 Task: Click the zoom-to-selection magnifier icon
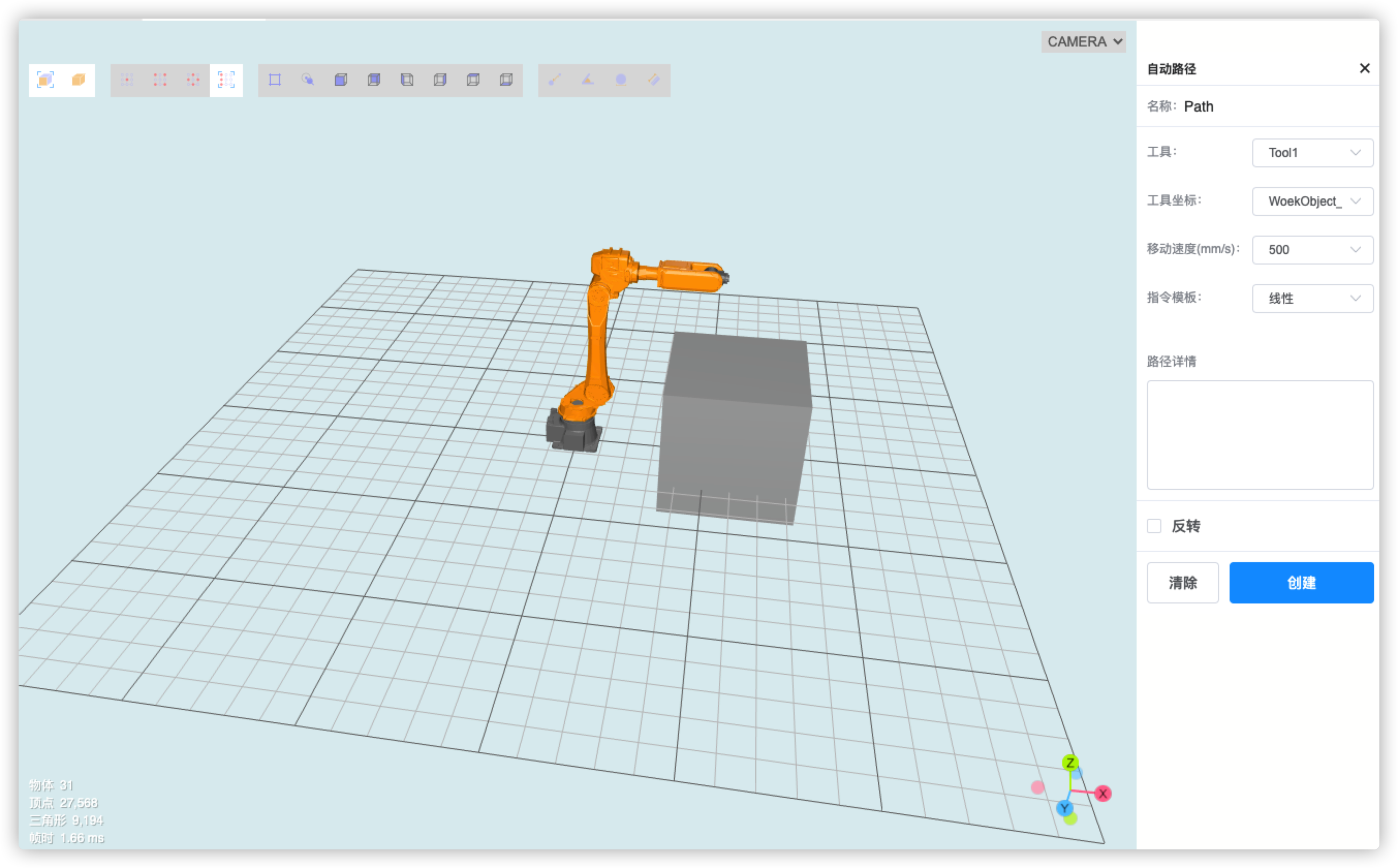[308, 80]
